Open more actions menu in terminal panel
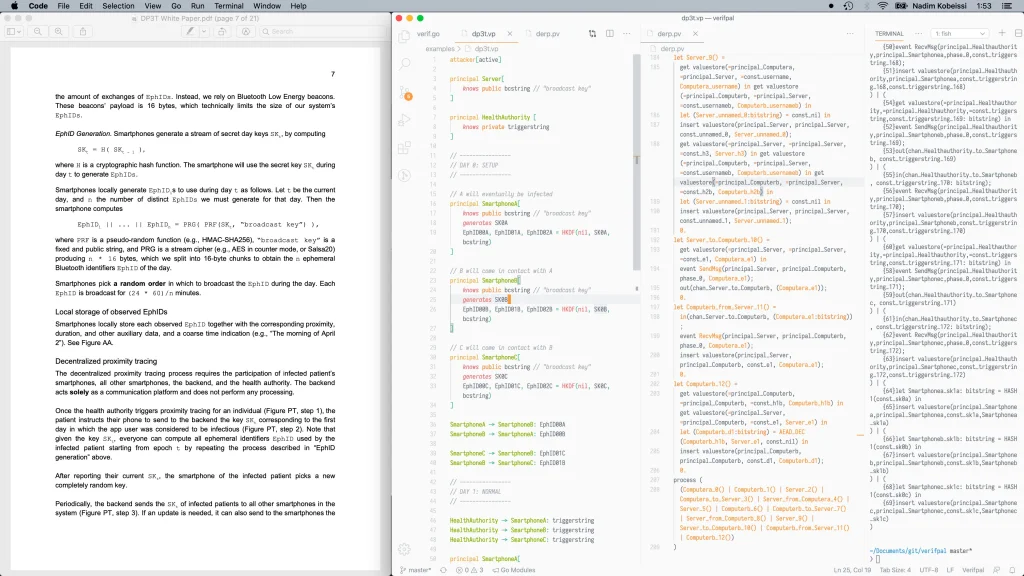Image resolution: width=1024 pixels, height=576 pixels. [918, 33]
